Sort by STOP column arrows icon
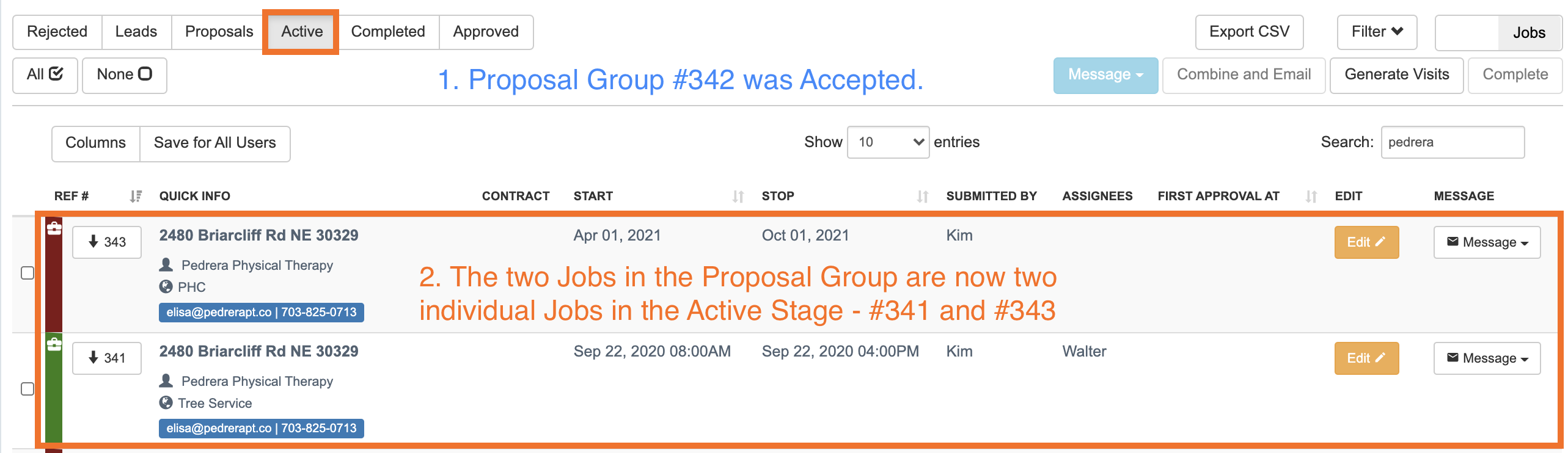 pos(922,196)
